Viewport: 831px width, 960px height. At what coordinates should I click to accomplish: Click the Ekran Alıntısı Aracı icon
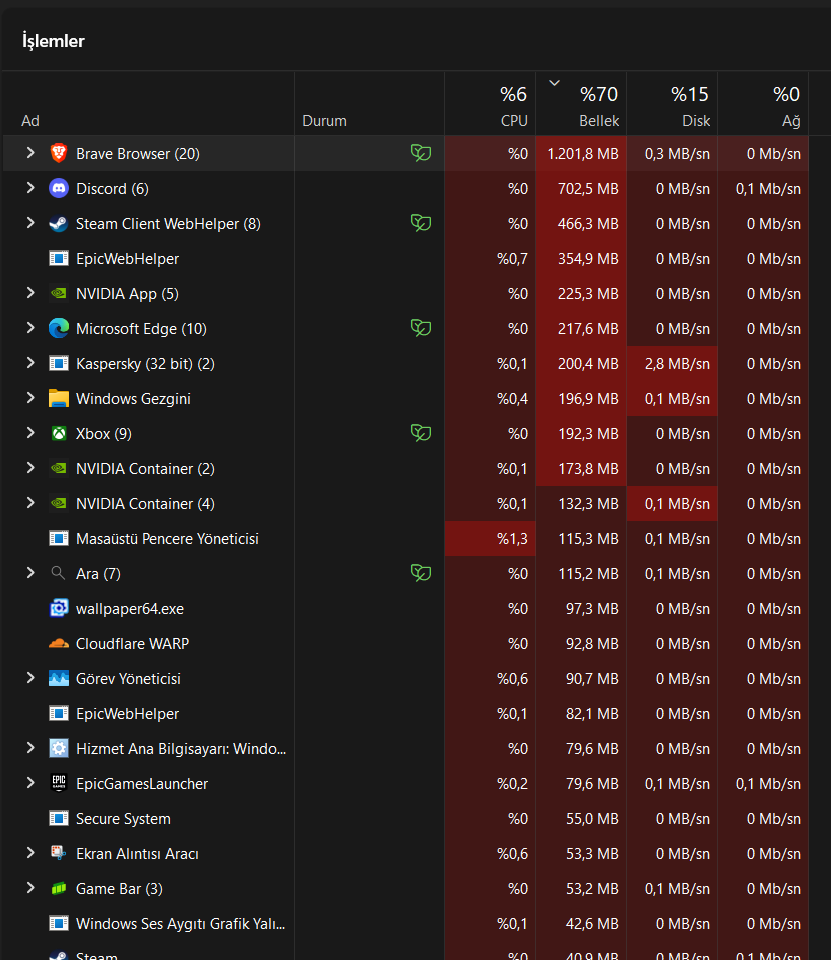59,853
